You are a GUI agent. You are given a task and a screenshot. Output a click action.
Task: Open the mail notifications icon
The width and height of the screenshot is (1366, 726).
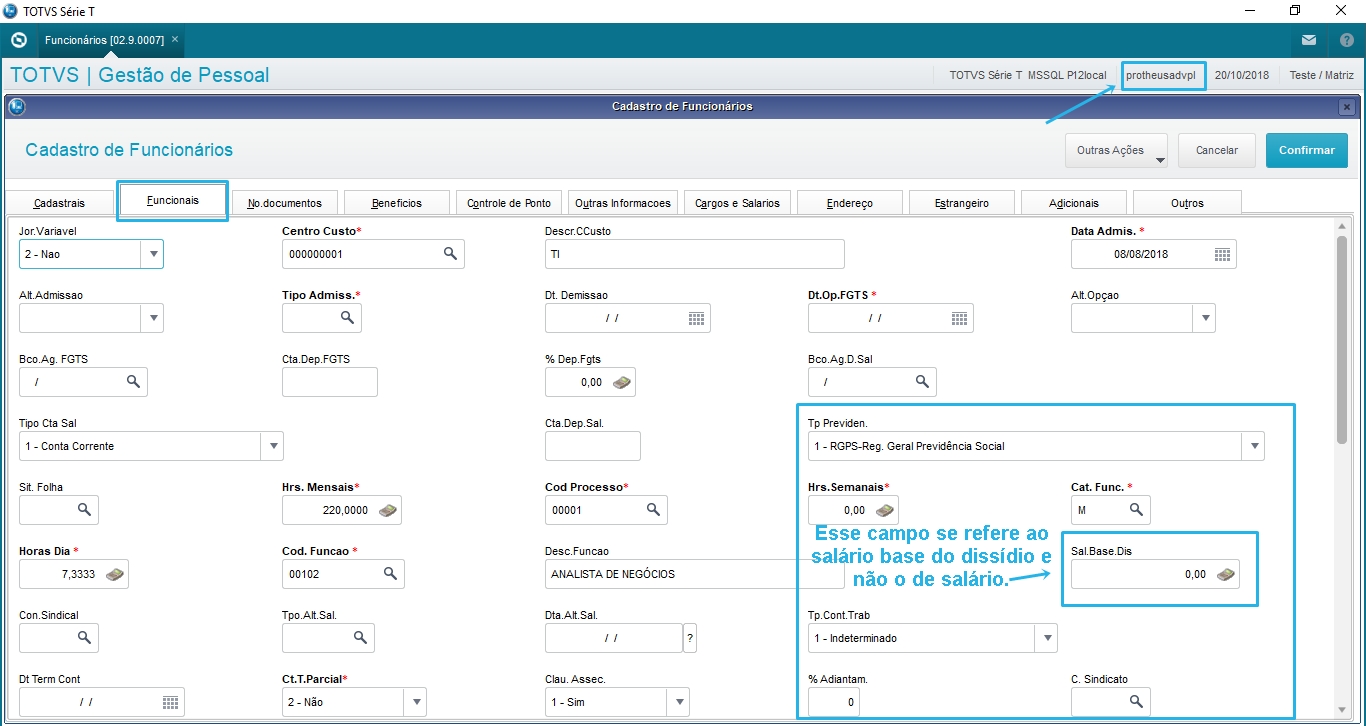pos(1309,41)
